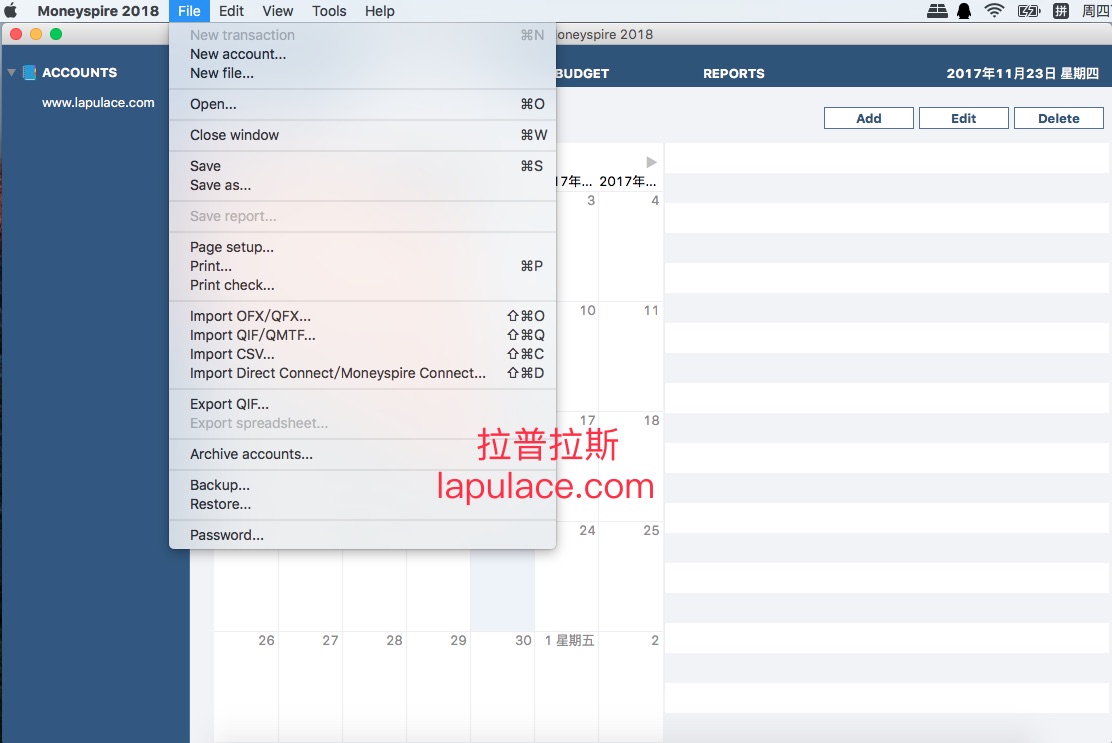Image resolution: width=1112 pixels, height=743 pixels.
Task: Select Close window menu item
Action: (362, 135)
